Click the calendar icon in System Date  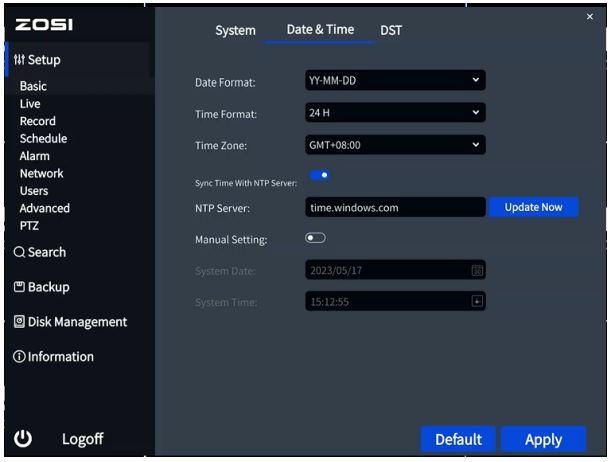pos(477,270)
